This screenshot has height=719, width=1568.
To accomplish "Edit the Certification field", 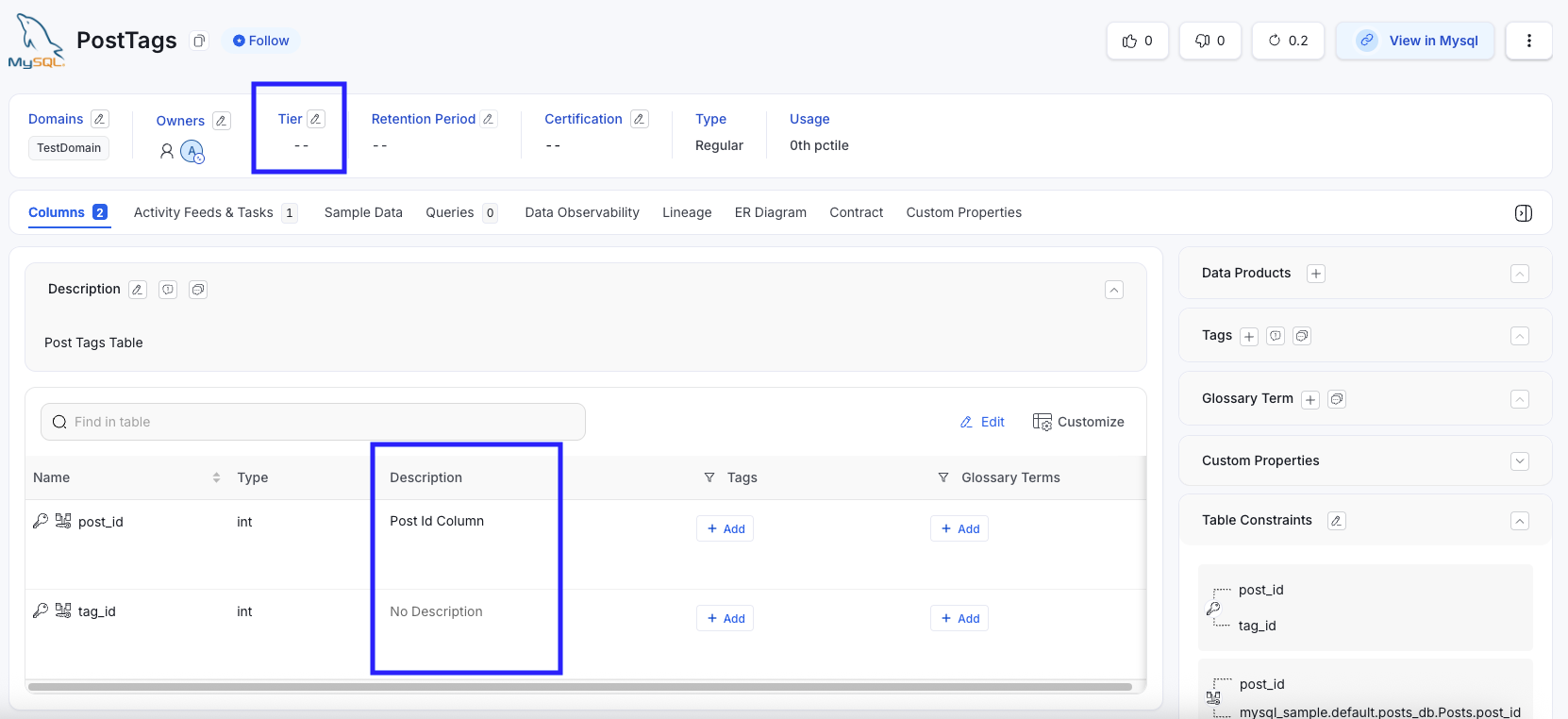I will click(x=640, y=119).
